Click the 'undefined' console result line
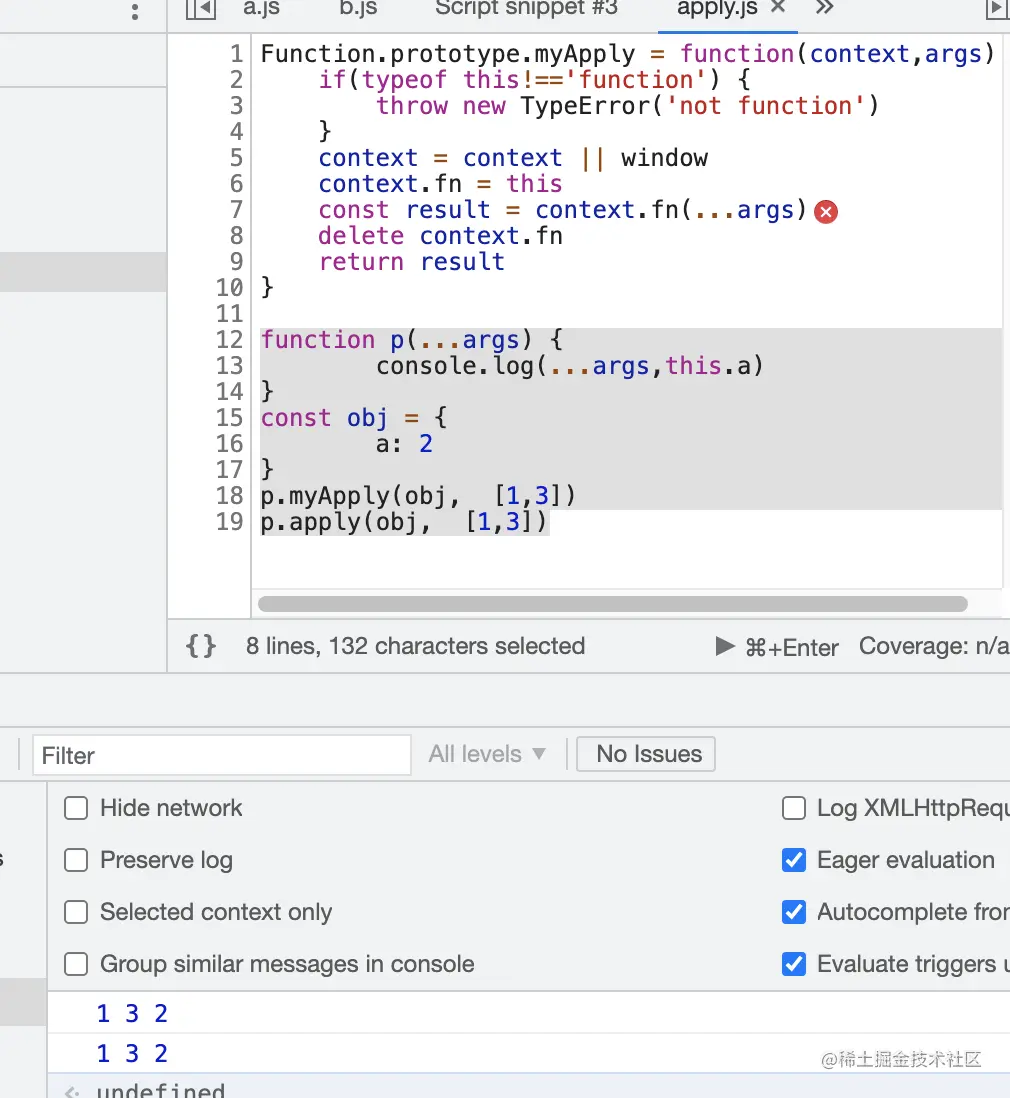Screen dimensions: 1010x1098 point(160,1090)
